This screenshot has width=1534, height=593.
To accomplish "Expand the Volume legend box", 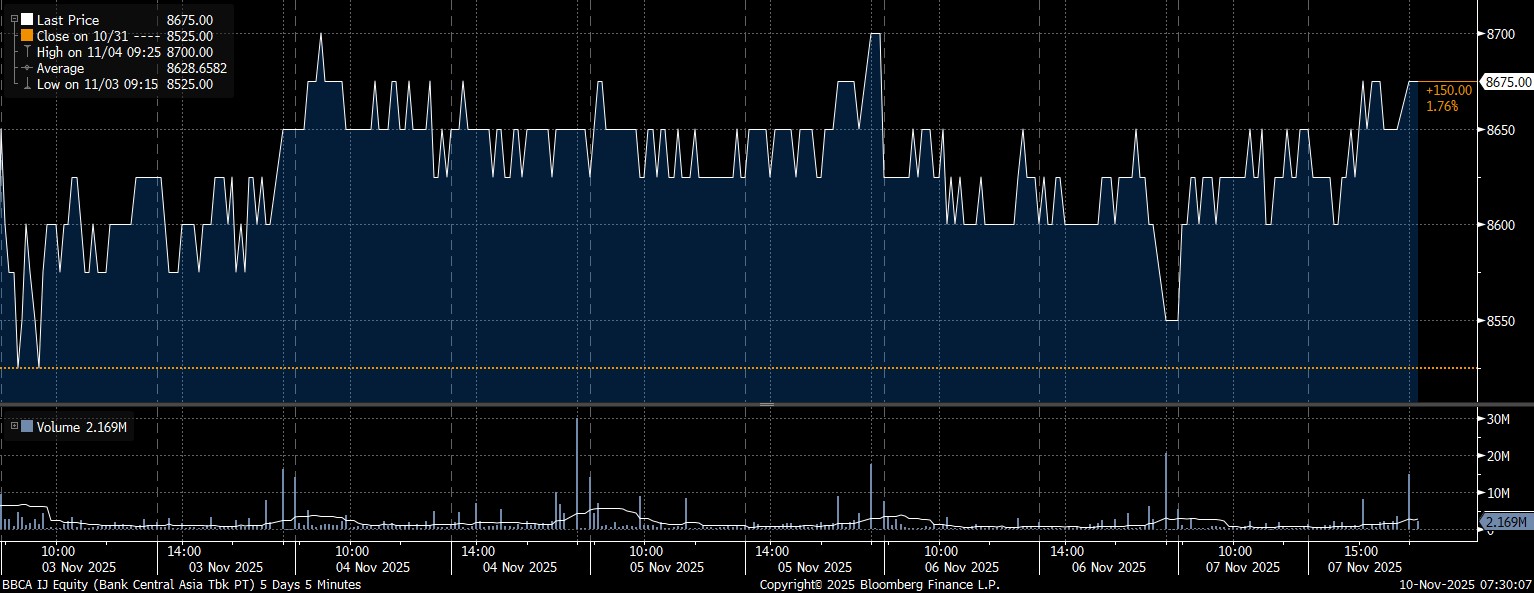I will point(14,427).
